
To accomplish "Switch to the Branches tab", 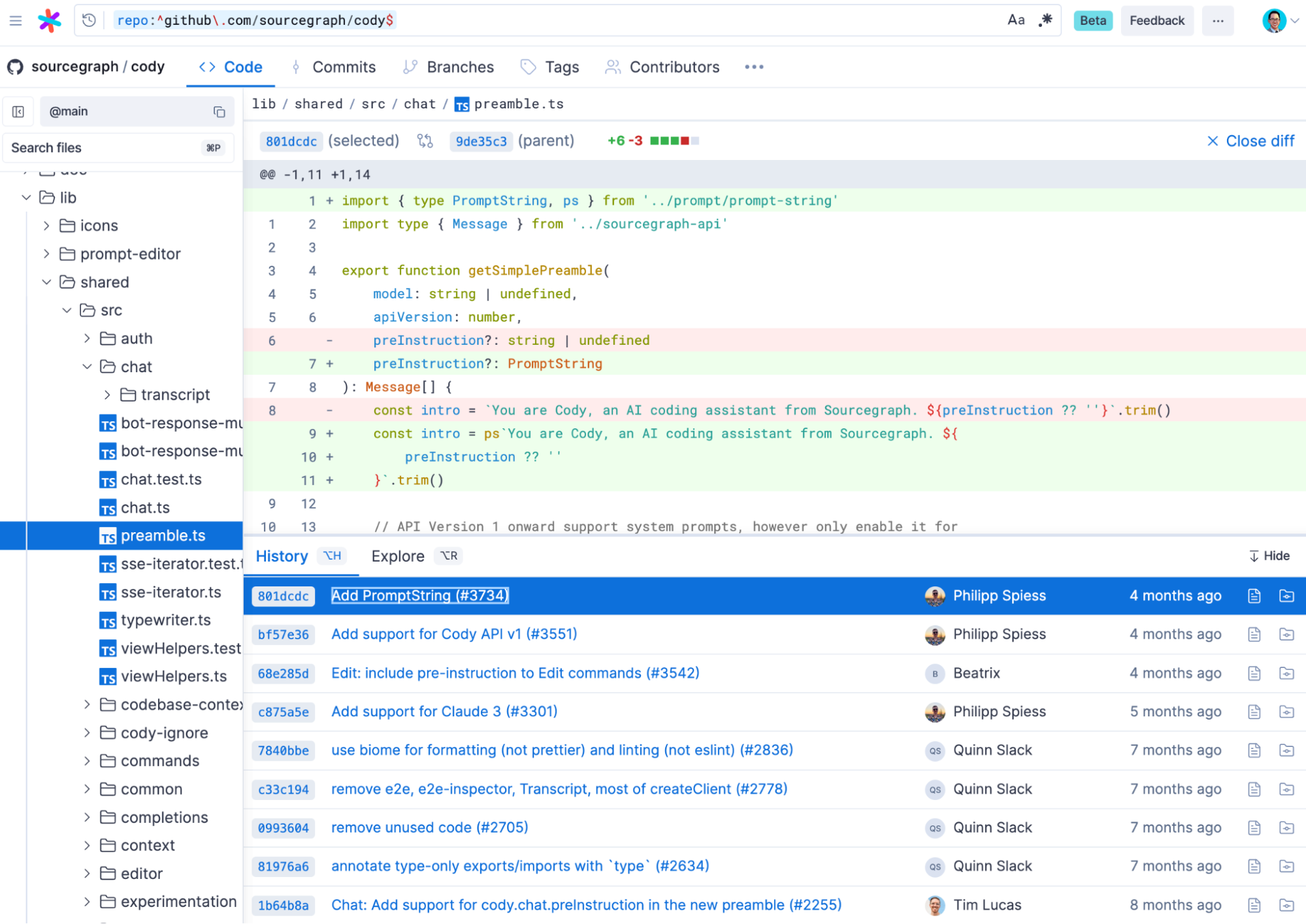I will [448, 67].
